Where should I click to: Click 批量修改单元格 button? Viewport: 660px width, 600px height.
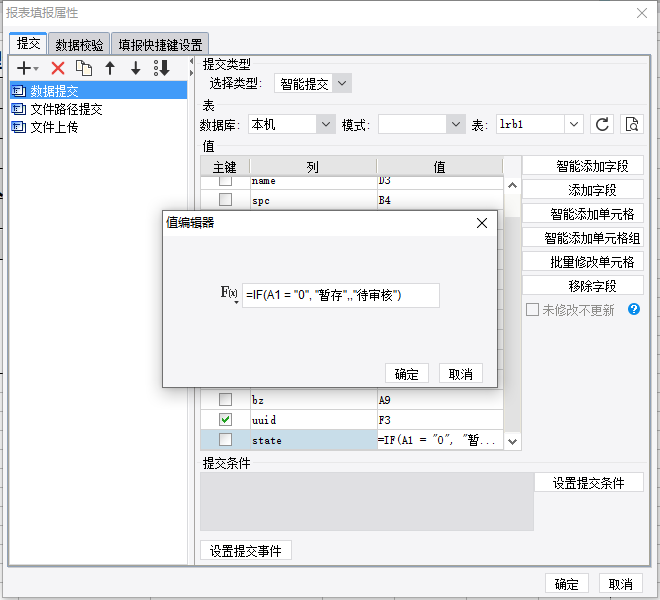(x=583, y=261)
